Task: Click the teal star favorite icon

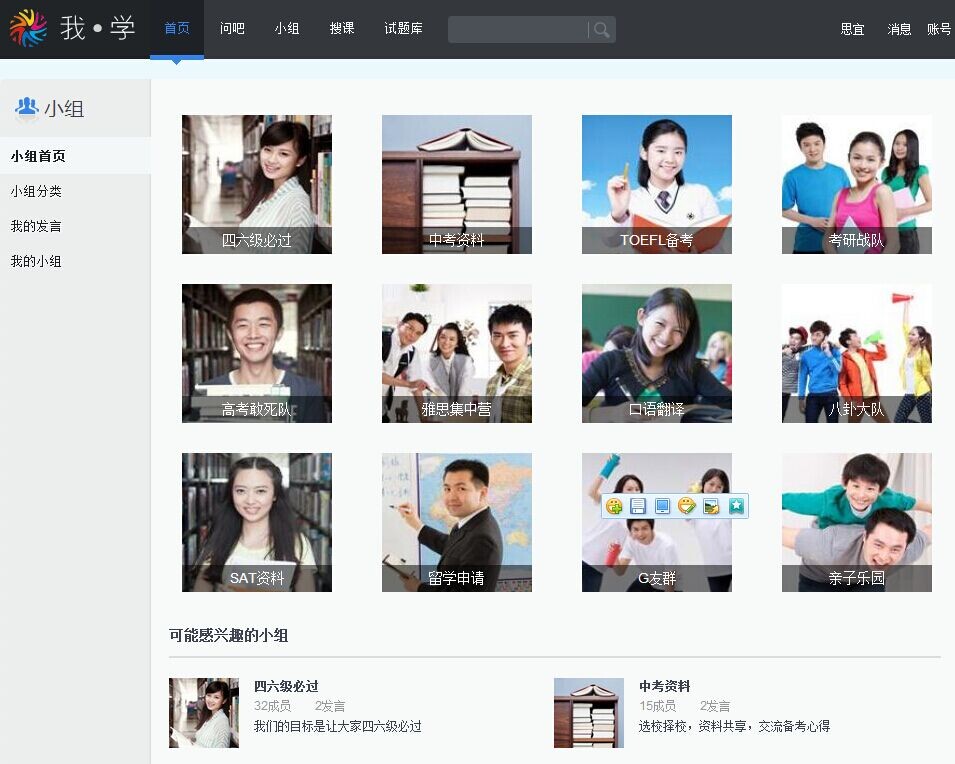Action: pyautogui.click(x=736, y=506)
